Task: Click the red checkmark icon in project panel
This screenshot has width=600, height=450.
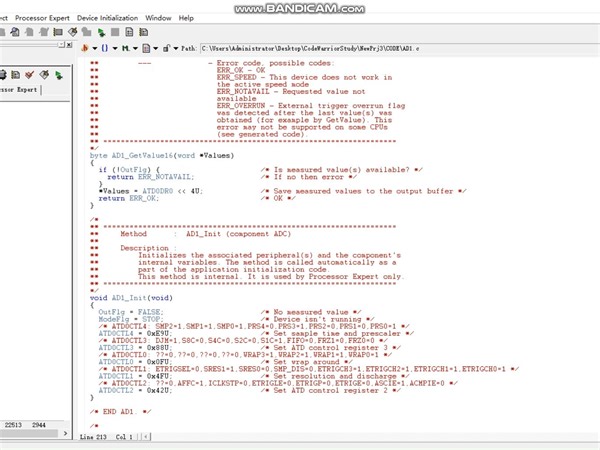Action: [x=29, y=75]
